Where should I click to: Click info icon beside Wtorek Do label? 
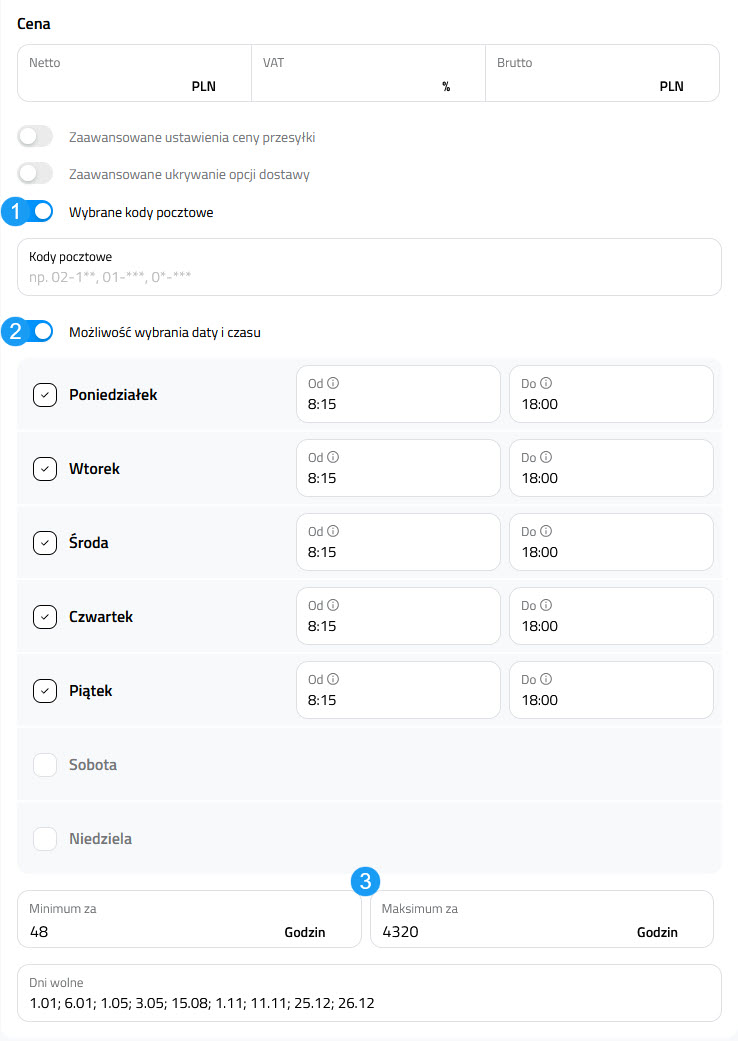(x=547, y=456)
